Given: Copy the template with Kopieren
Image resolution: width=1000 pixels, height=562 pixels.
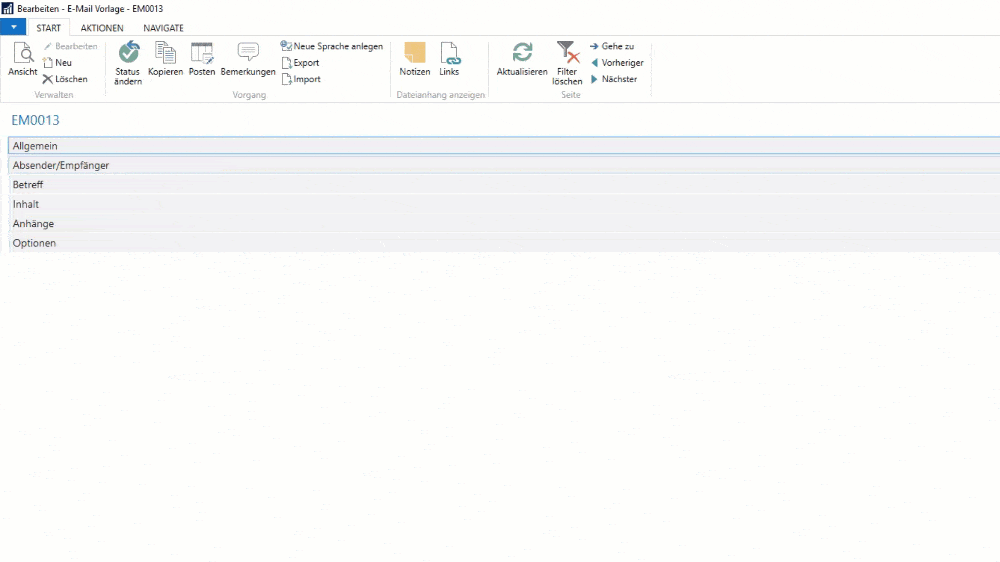Looking at the screenshot, I should pos(165,59).
